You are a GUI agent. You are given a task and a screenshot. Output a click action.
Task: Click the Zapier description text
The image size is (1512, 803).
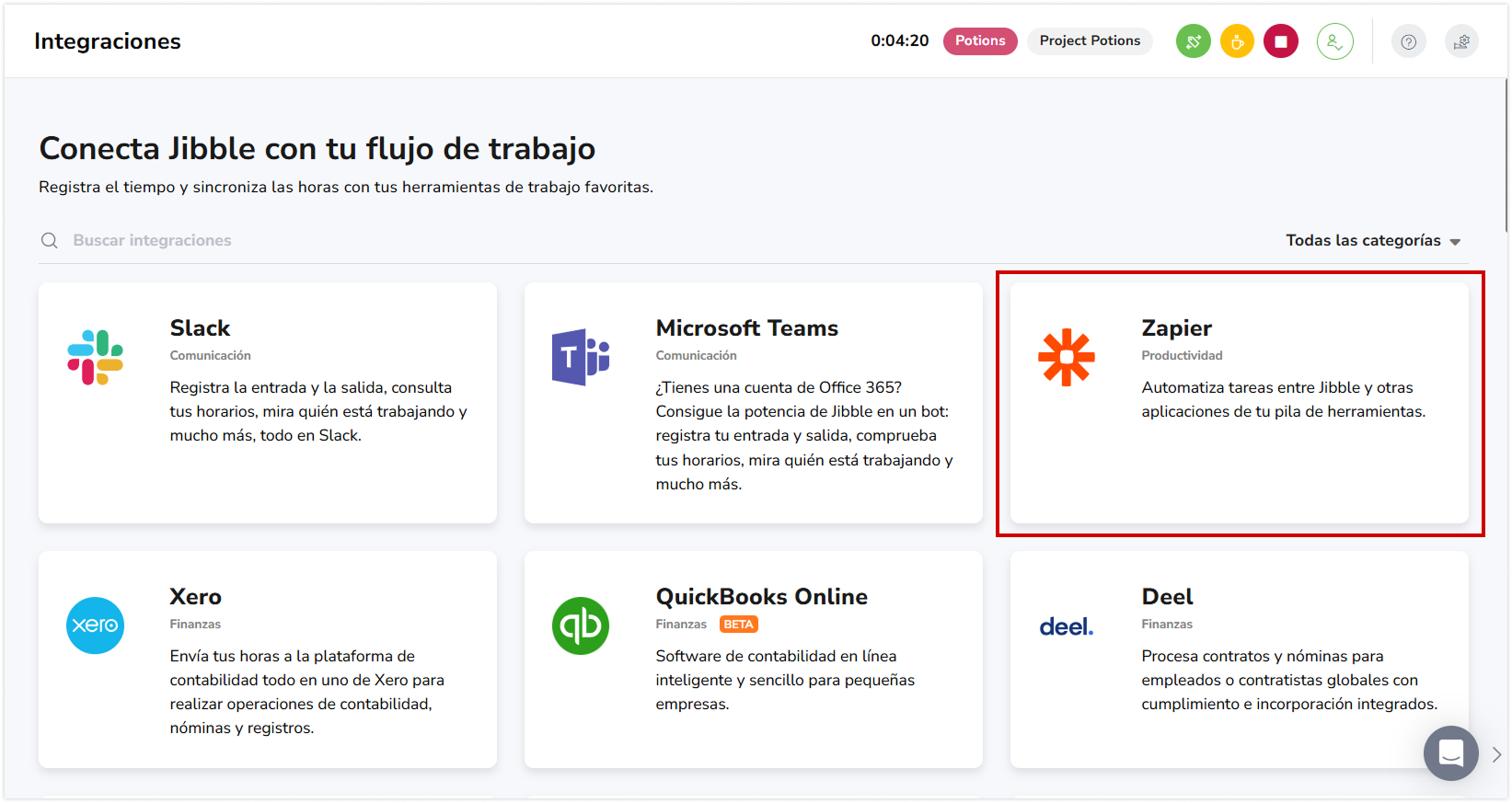(x=1283, y=400)
